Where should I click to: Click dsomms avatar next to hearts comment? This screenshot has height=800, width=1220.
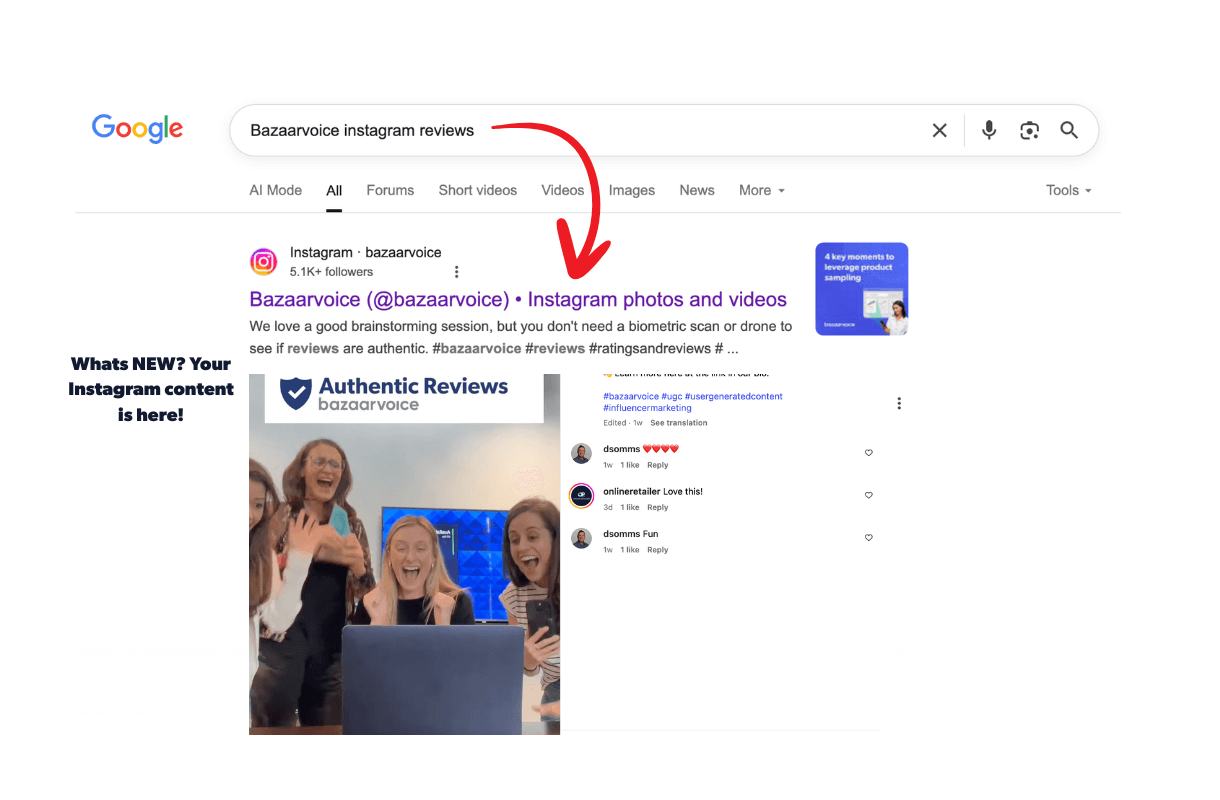point(581,453)
